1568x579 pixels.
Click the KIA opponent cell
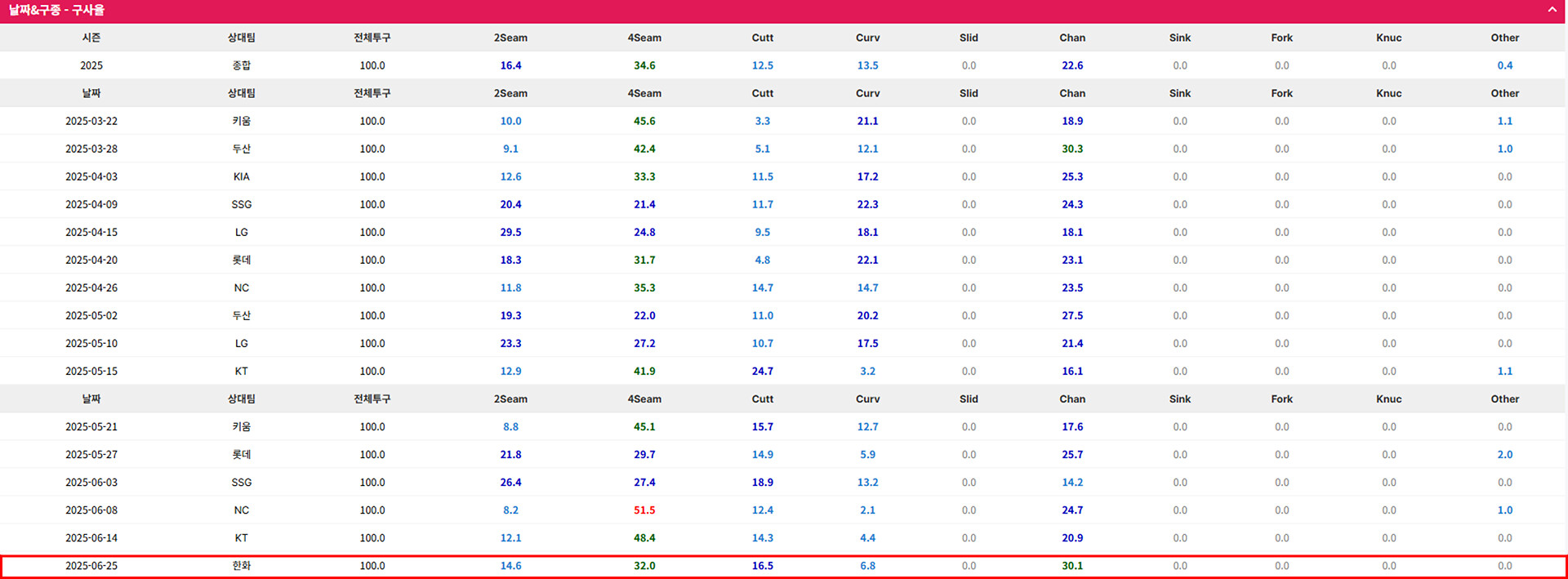point(242,176)
